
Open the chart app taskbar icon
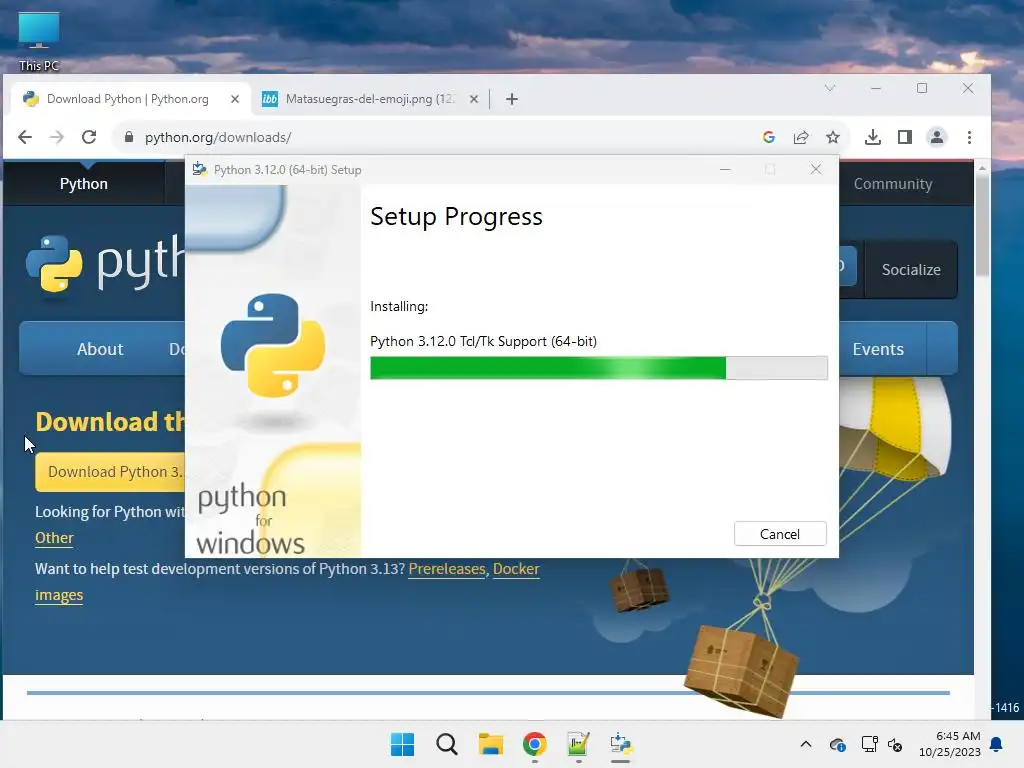[x=578, y=744]
